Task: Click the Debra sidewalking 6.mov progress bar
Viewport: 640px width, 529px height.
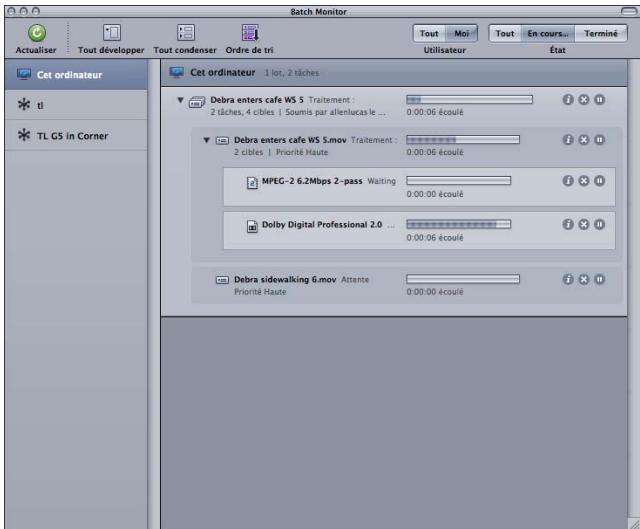Action: pyautogui.click(x=463, y=279)
